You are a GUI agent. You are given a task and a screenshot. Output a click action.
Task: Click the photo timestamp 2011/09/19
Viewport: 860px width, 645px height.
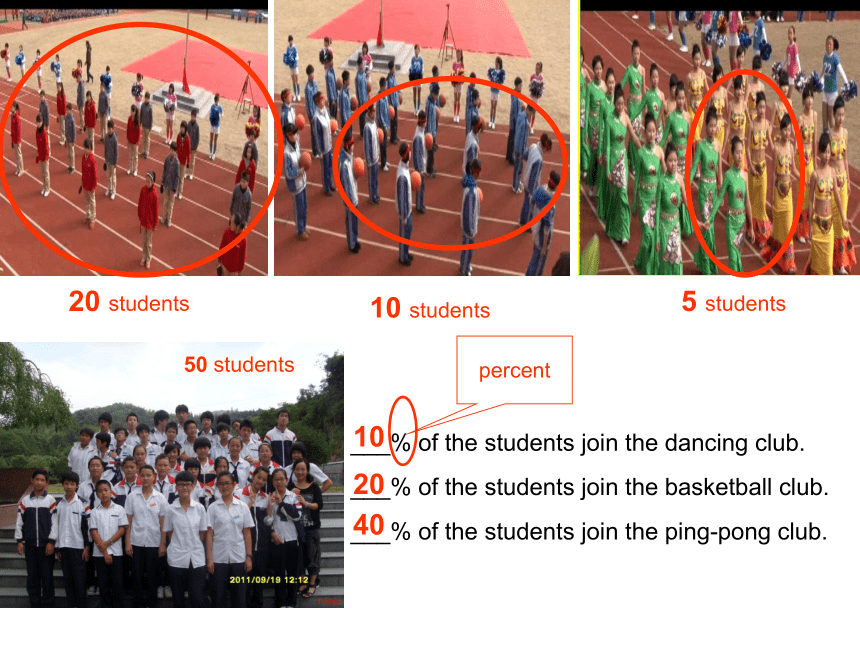[x=269, y=580]
